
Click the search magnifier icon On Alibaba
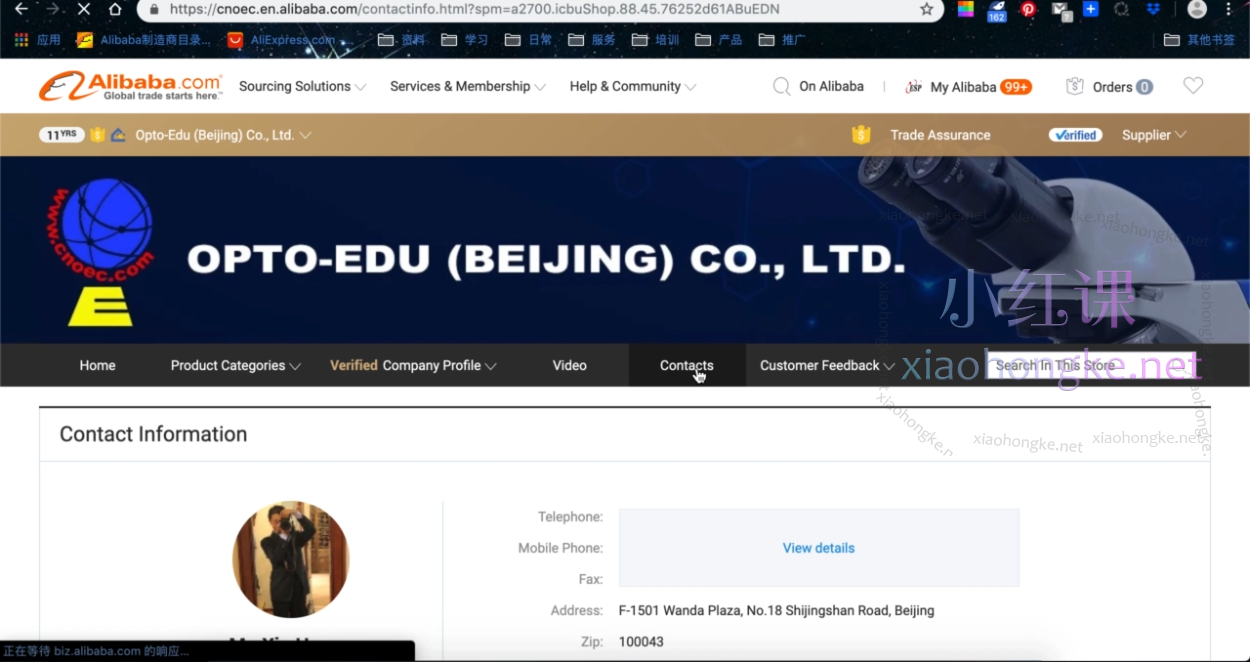[782, 87]
